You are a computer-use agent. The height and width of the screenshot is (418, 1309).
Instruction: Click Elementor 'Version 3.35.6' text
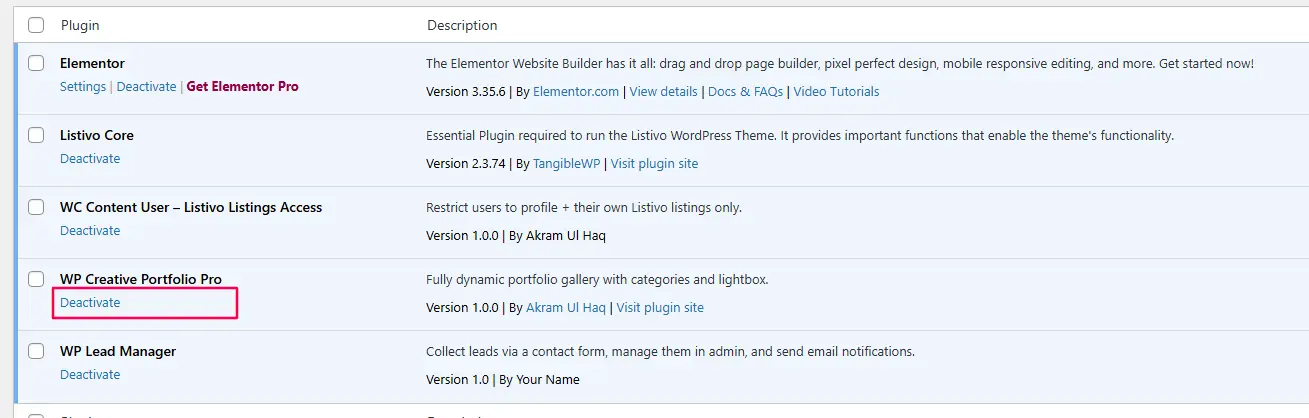tap(466, 92)
